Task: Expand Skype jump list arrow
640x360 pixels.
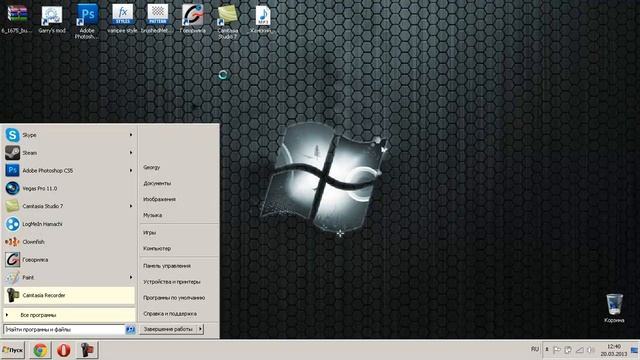Action: (x=131, y=135)
